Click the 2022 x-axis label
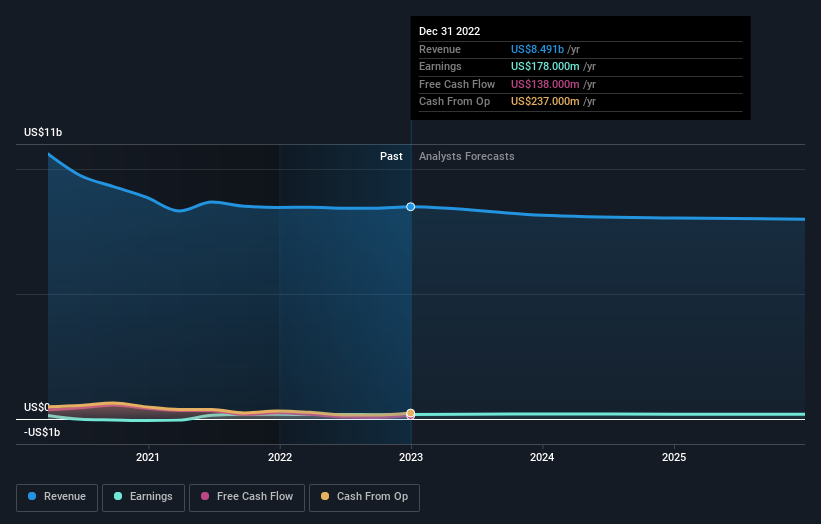Screen dimensions: 821x524 tap(280, 457)
